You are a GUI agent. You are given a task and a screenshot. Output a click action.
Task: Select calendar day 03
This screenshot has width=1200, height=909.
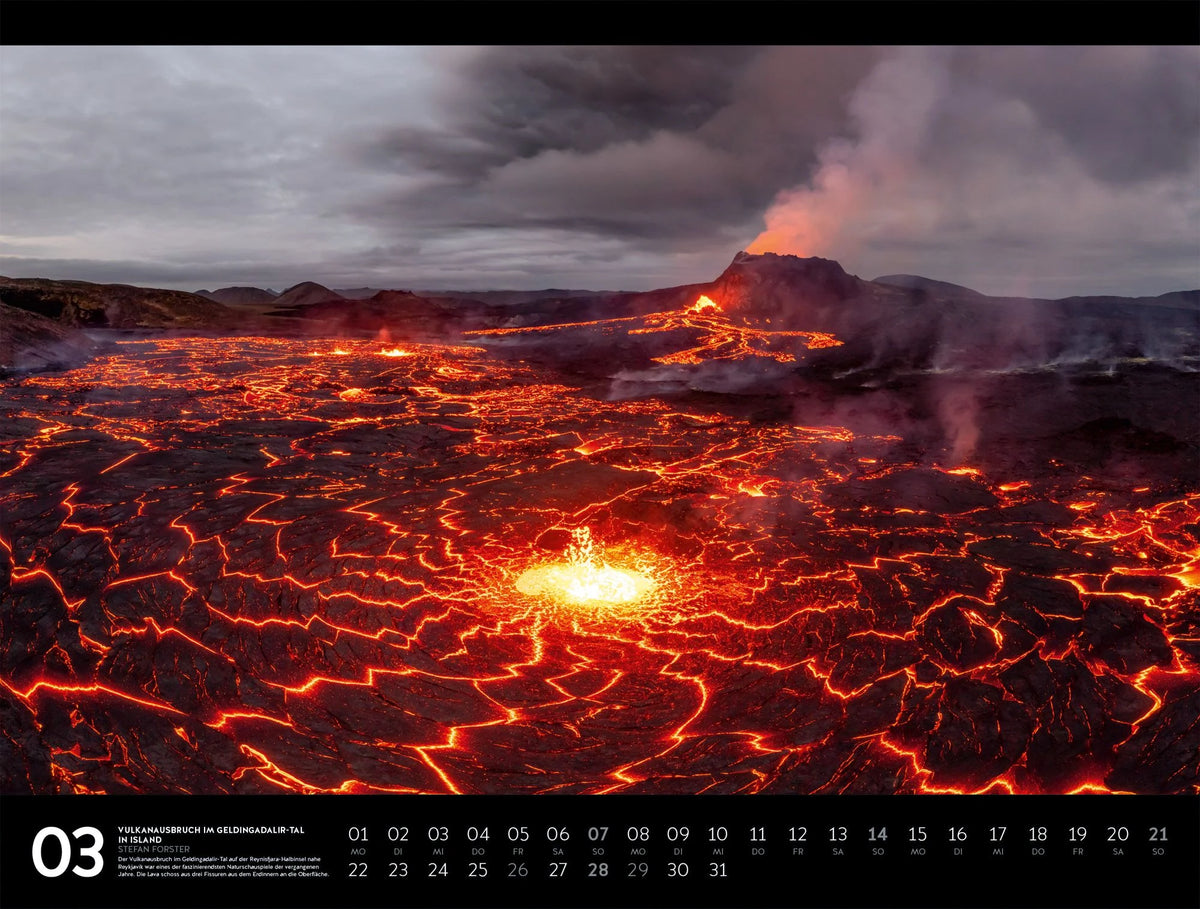click(438, 834)
